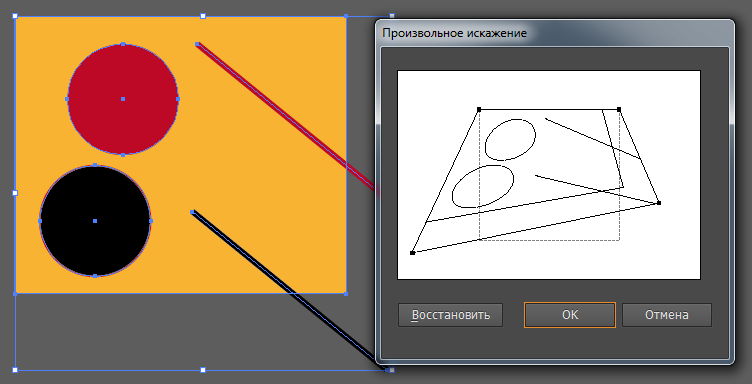Select top-left distortion handle in preview
Viewport: 752px width, 384px height.
tap(479, 109)
